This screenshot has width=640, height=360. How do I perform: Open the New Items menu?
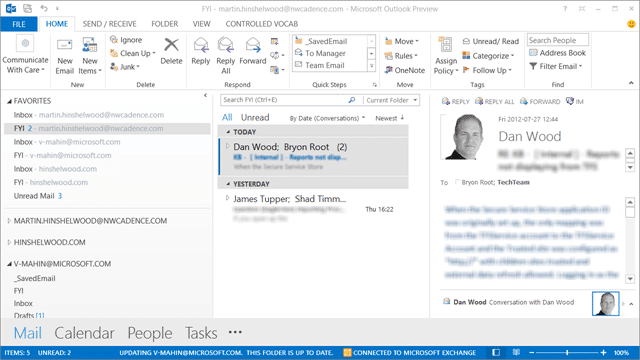click(x=90, y=56)
